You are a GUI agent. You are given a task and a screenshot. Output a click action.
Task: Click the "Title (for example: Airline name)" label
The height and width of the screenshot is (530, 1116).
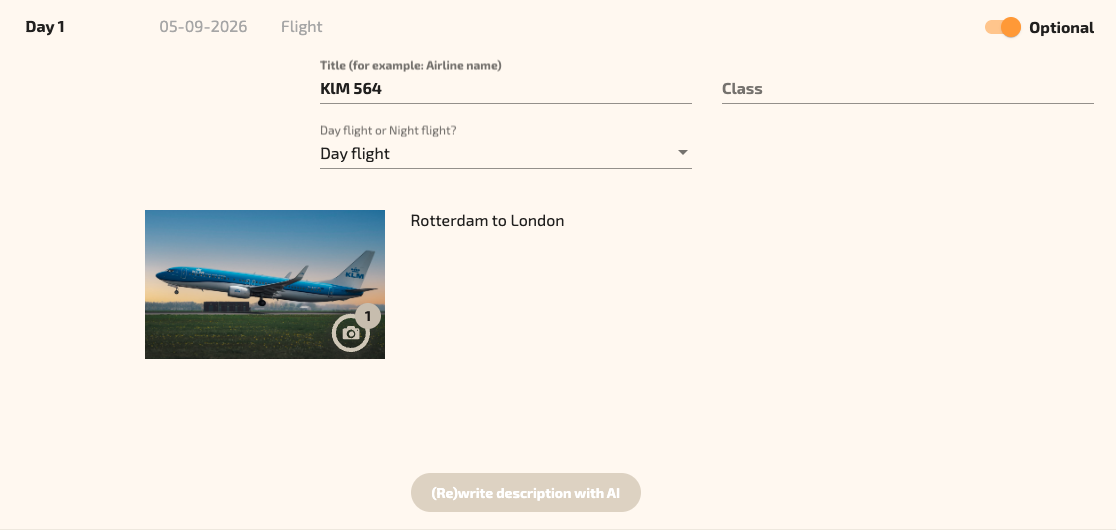(410, 66)
